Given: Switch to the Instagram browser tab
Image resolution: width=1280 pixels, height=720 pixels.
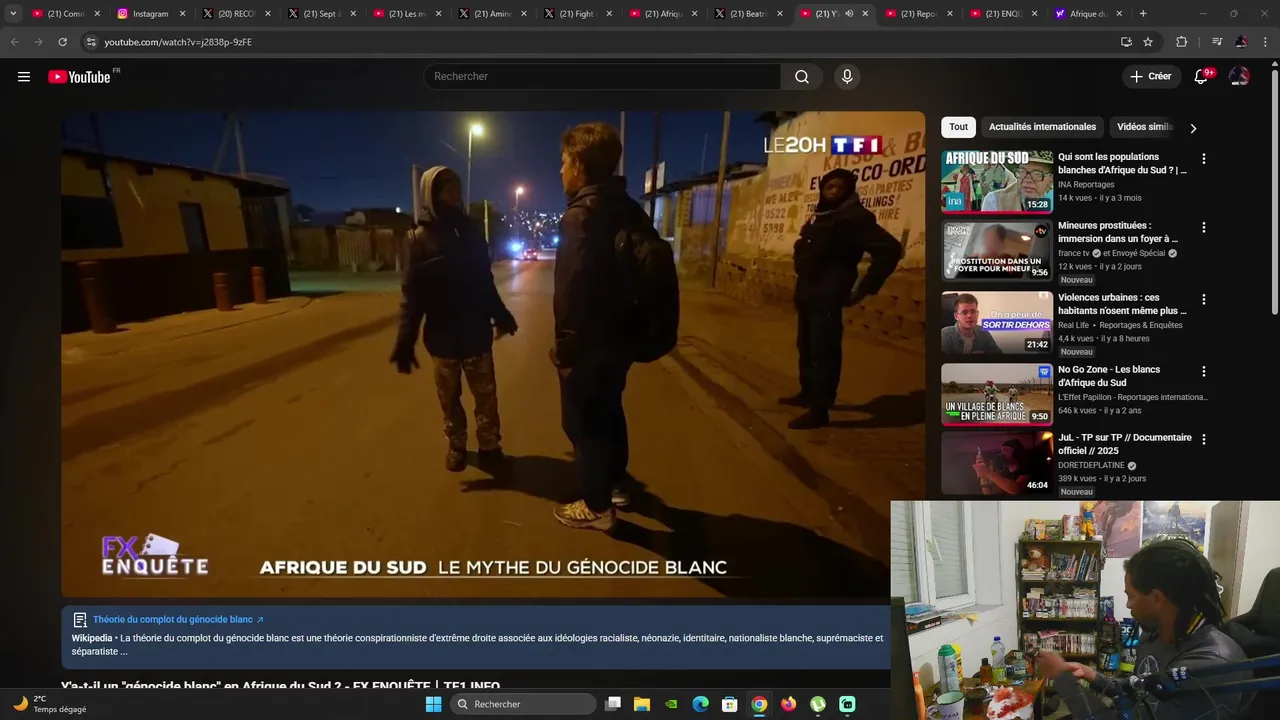Looking at the screenshot, I should click(x=151, y=14).
